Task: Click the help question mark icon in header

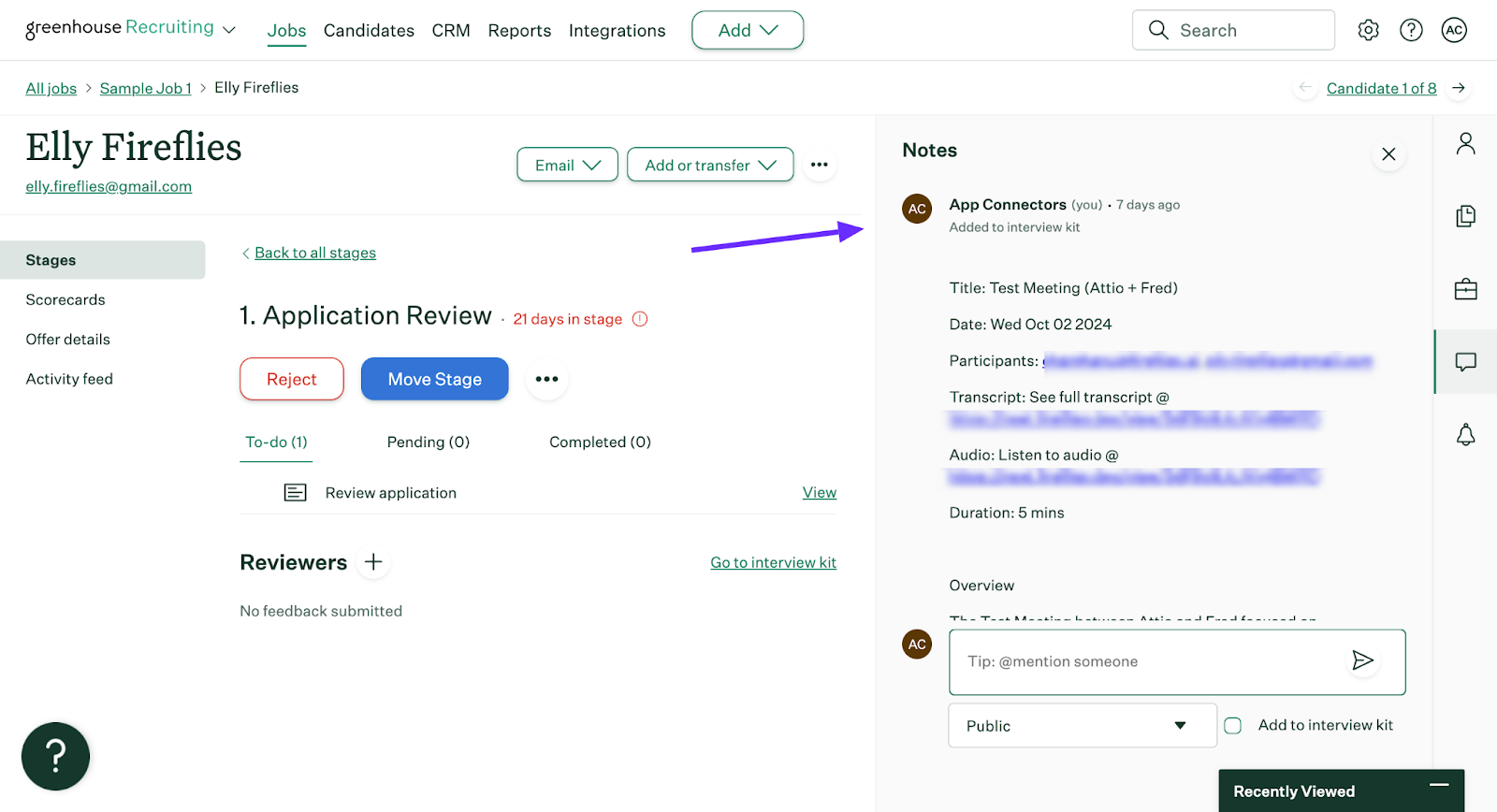Action: pos(1411,30)
